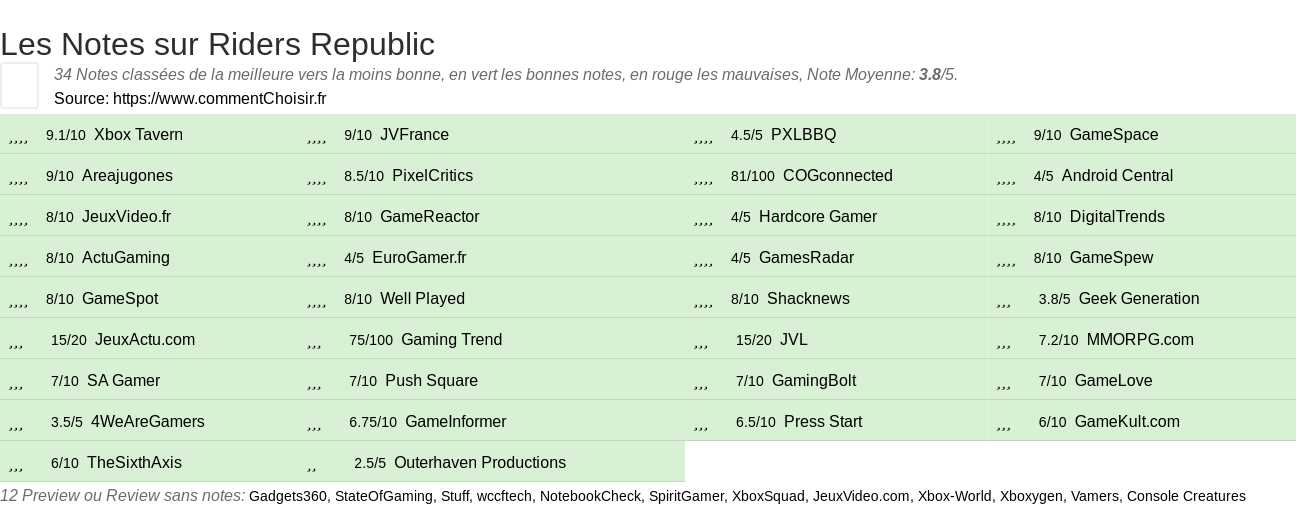The height and width of the screenshot is (507, 1296).
Task: Select the Hardcore Gamer rating entry
Action: [x=817, y=217]
